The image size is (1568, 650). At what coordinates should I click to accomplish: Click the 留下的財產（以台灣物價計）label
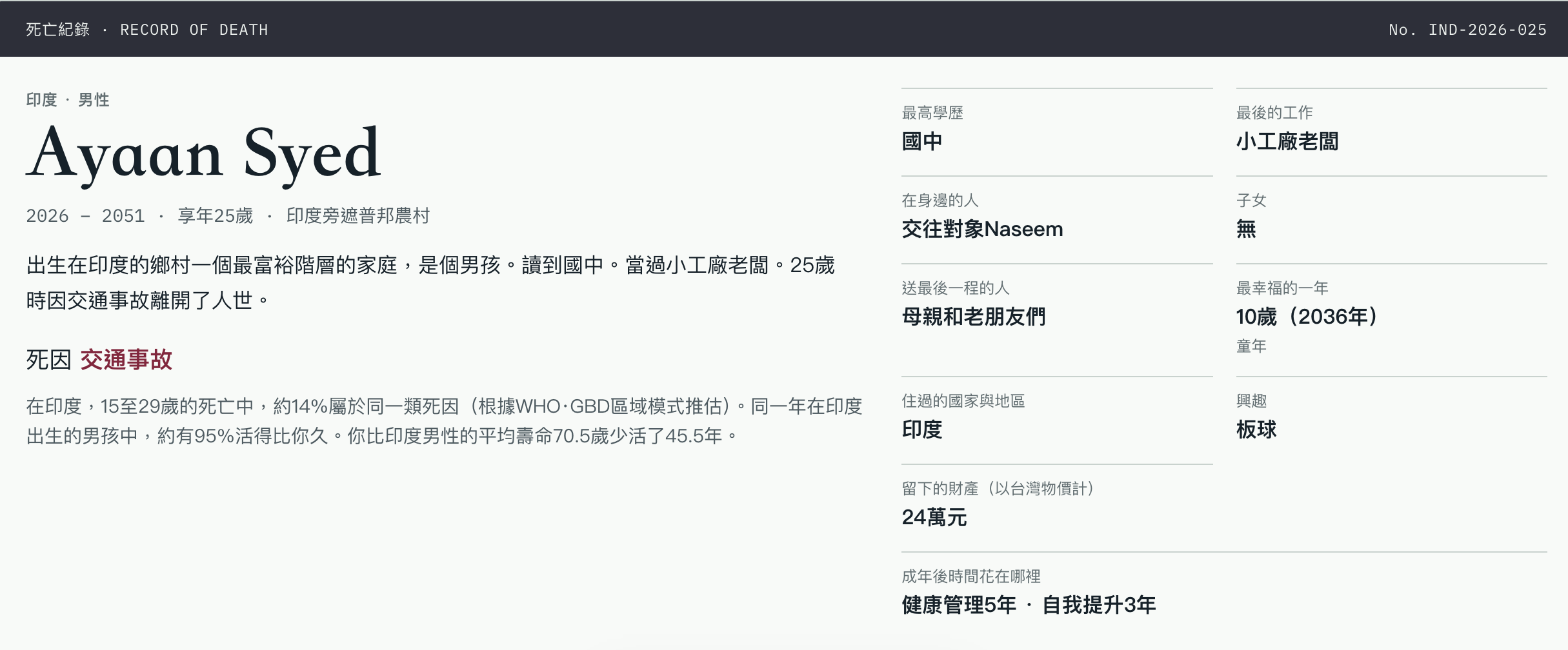(x=998, y=489)
